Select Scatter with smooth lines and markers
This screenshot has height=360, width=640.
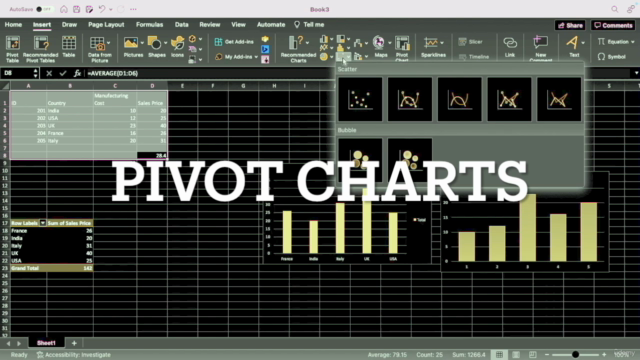click(410, 100)
